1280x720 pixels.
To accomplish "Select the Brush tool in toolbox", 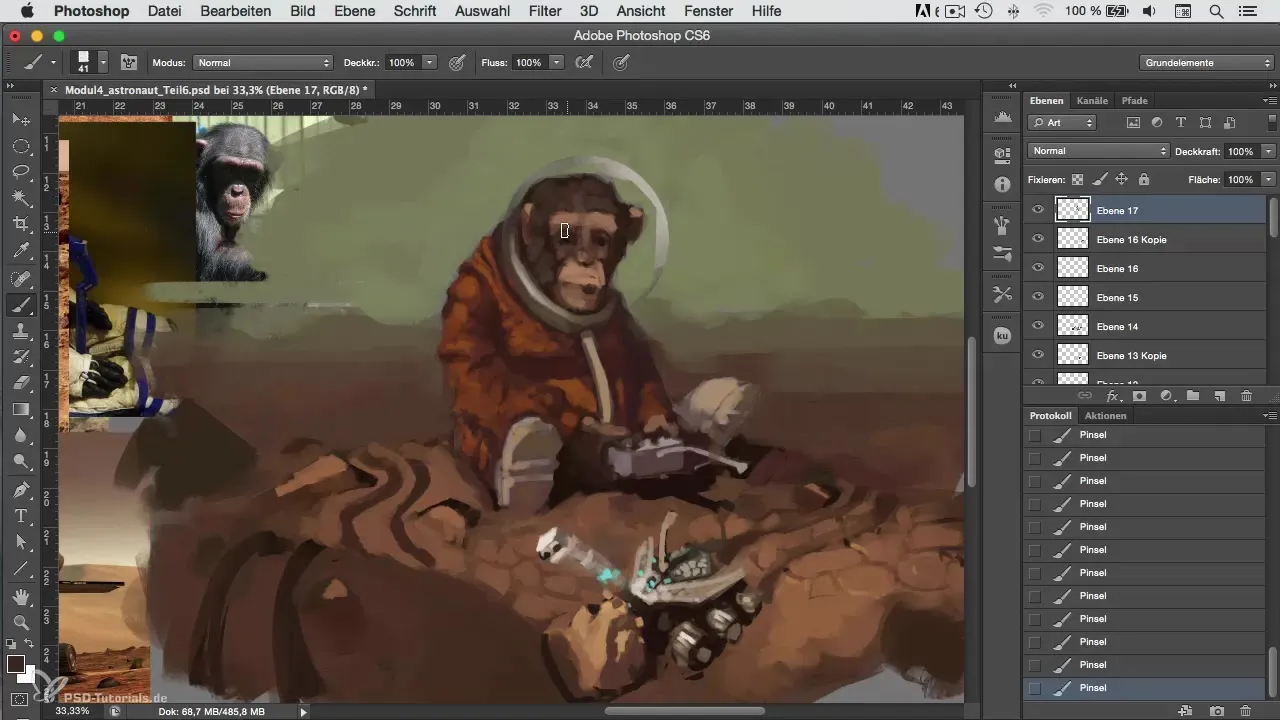I will coord(20,304).
